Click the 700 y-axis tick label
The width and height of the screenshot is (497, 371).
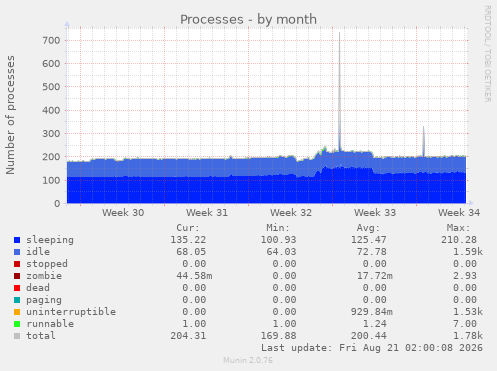[51, 41]
